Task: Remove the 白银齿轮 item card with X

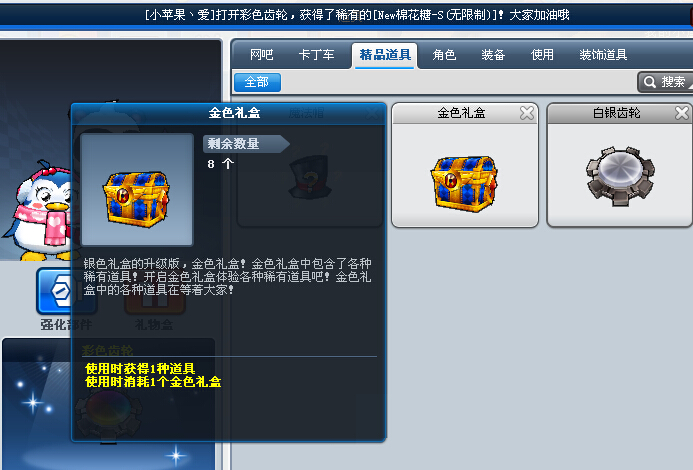Action: click(682, 113)
